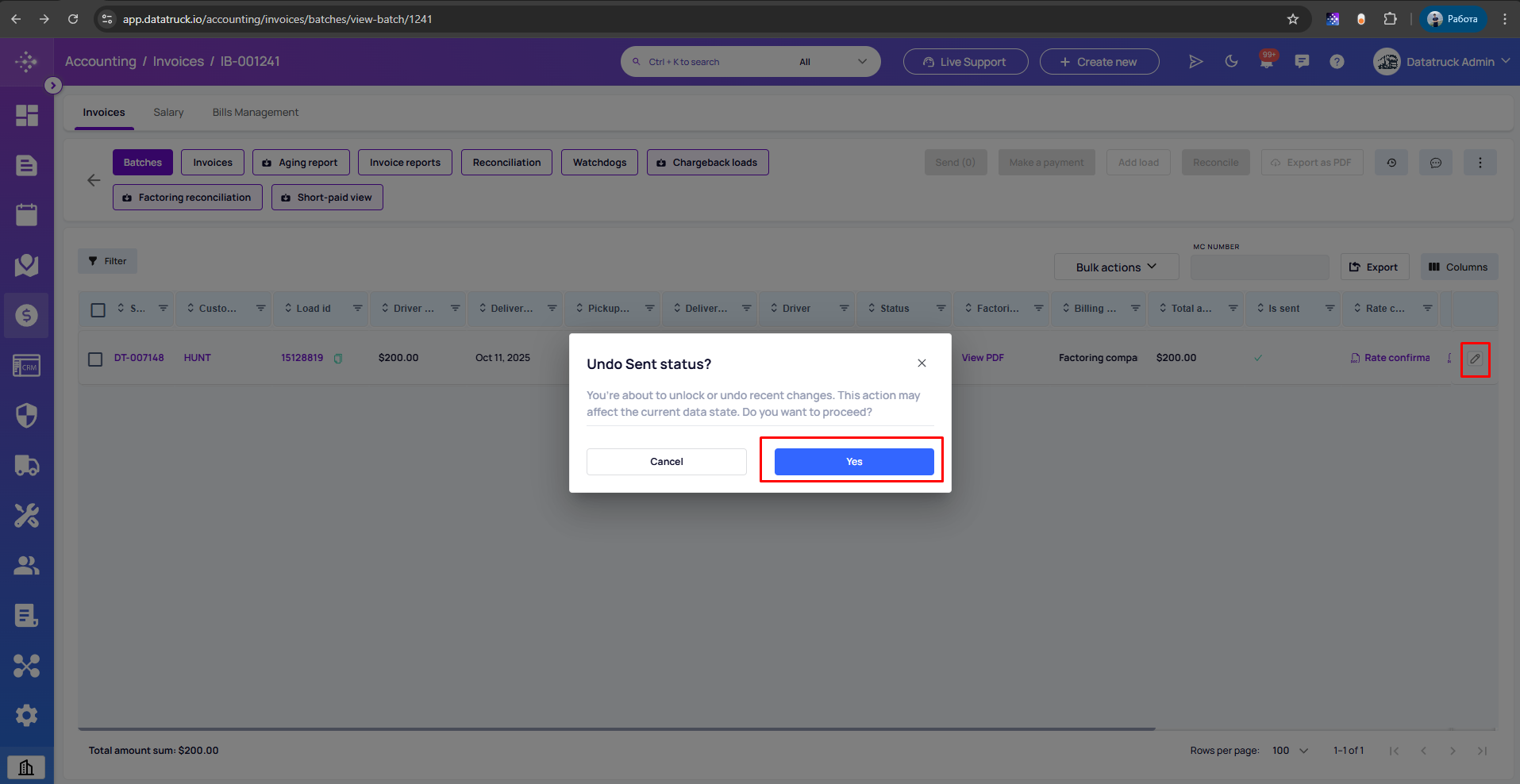Open the All search scope dropdown
The height and width of the screenshot is (784, 1520).
[x=833, y=62]
